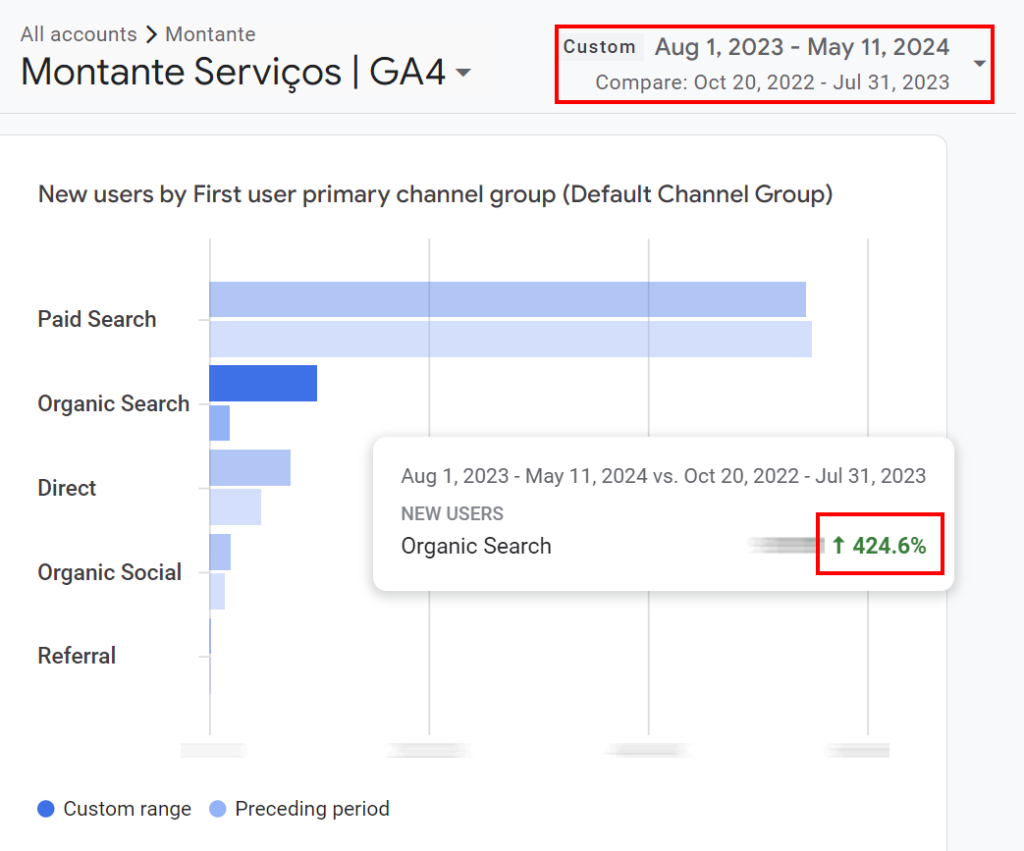Click the top Paid Search bar
Image resolution: width=1024 pixels, height=851 pixels.
tap(507, 299)
